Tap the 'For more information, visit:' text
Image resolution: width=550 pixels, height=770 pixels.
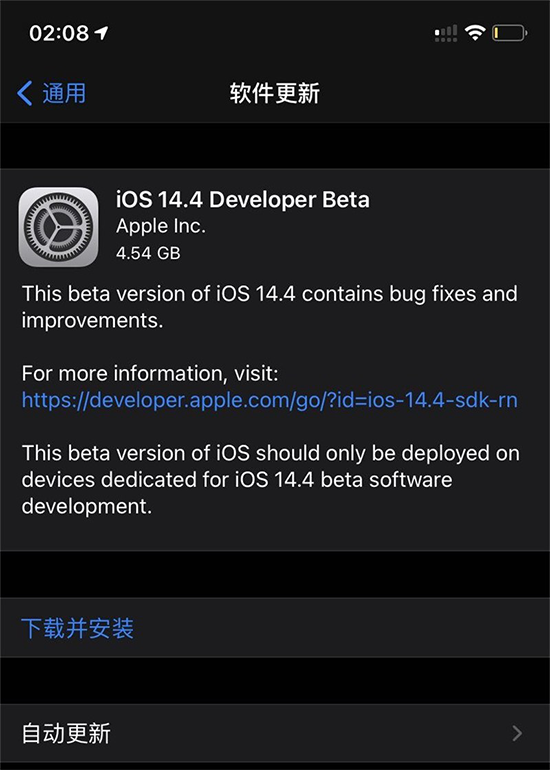click(x=150, y=374)
